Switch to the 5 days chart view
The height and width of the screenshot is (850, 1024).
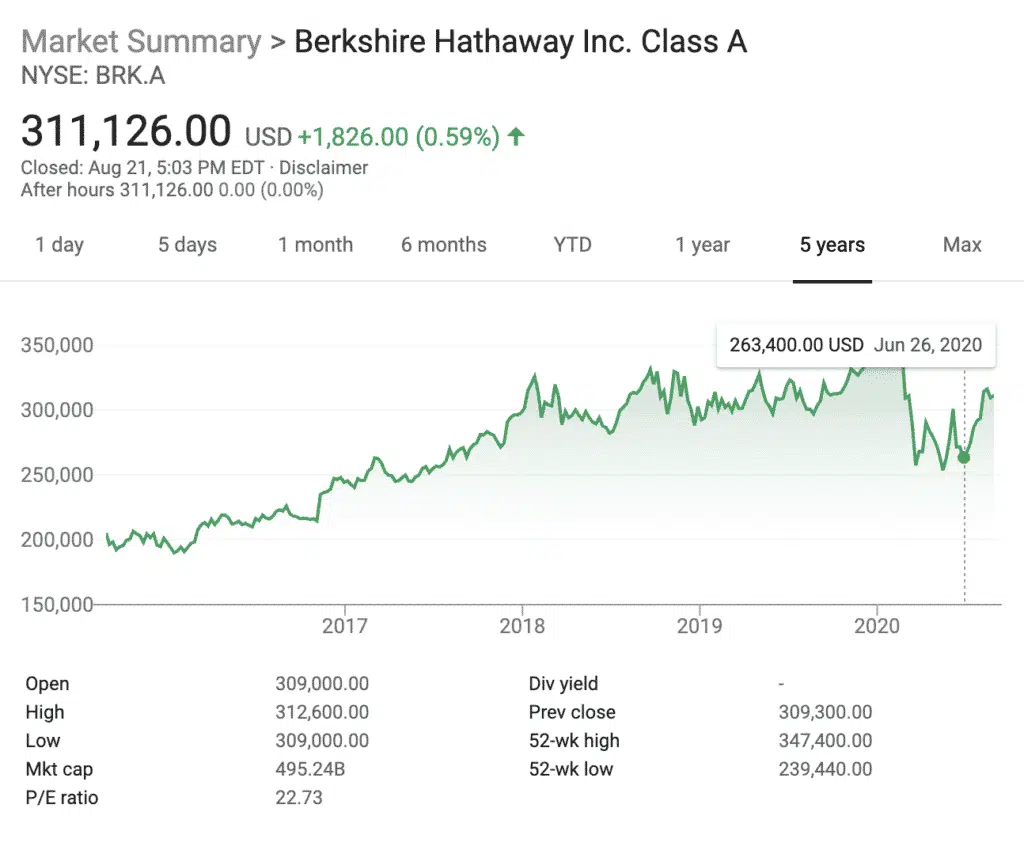coord(186,244)
